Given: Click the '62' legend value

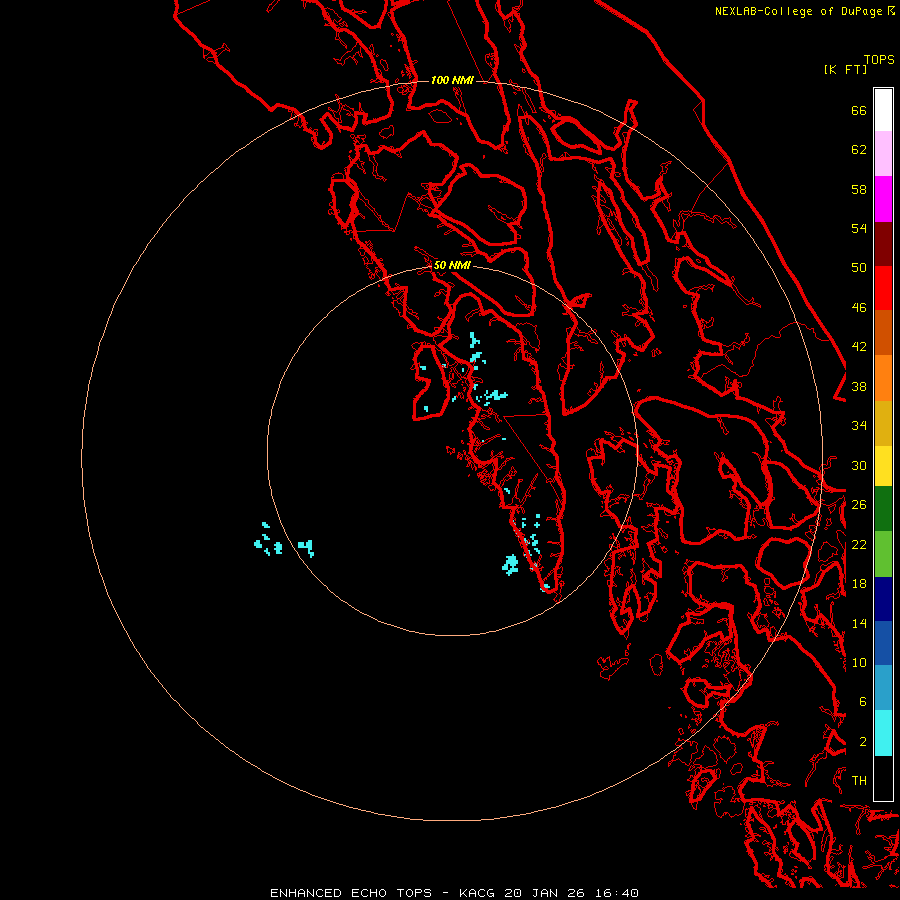Looking at the screenshot, I should 859,150.
